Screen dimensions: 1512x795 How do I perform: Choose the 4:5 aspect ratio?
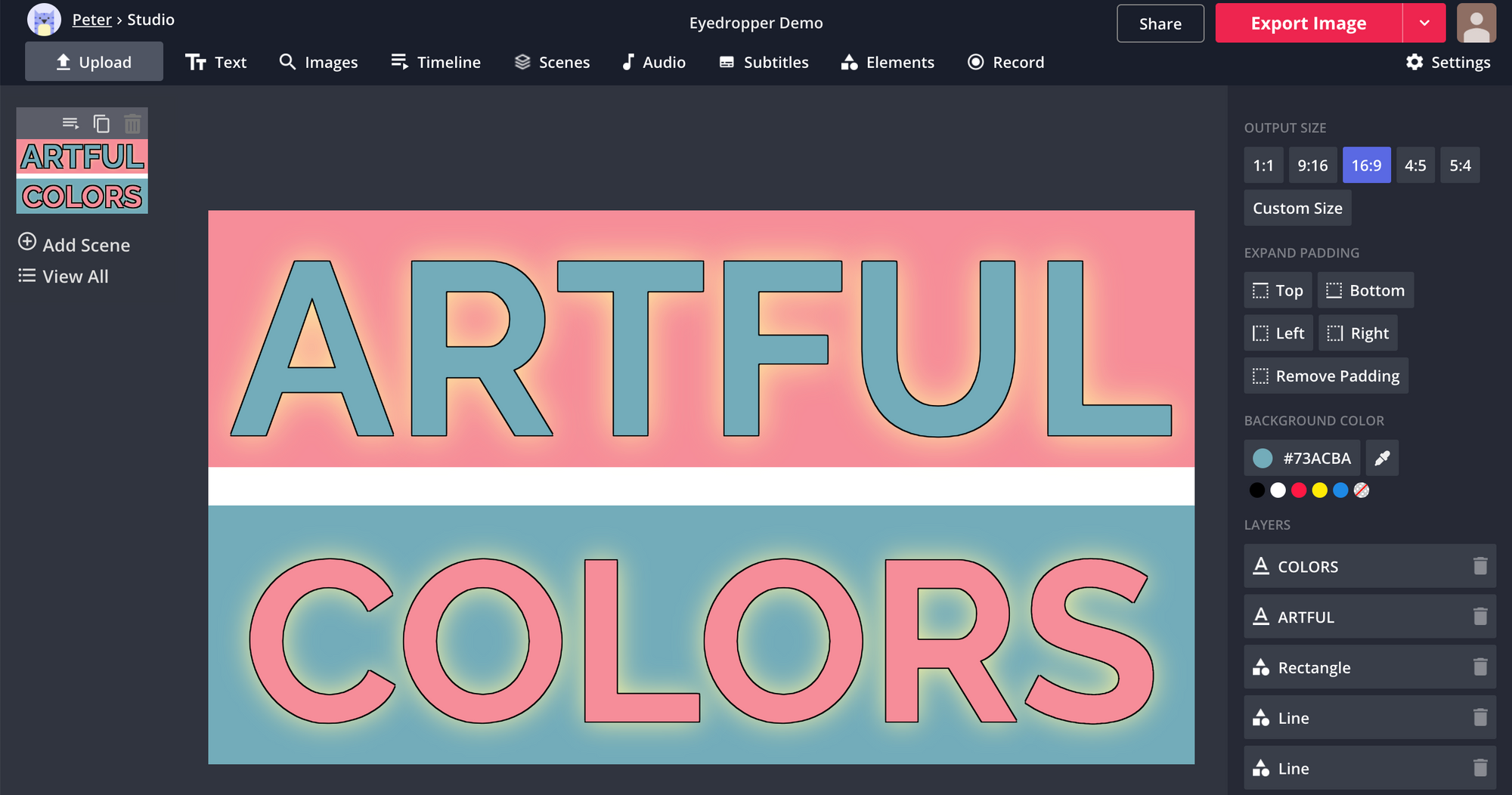click(x=1414, y=165)
